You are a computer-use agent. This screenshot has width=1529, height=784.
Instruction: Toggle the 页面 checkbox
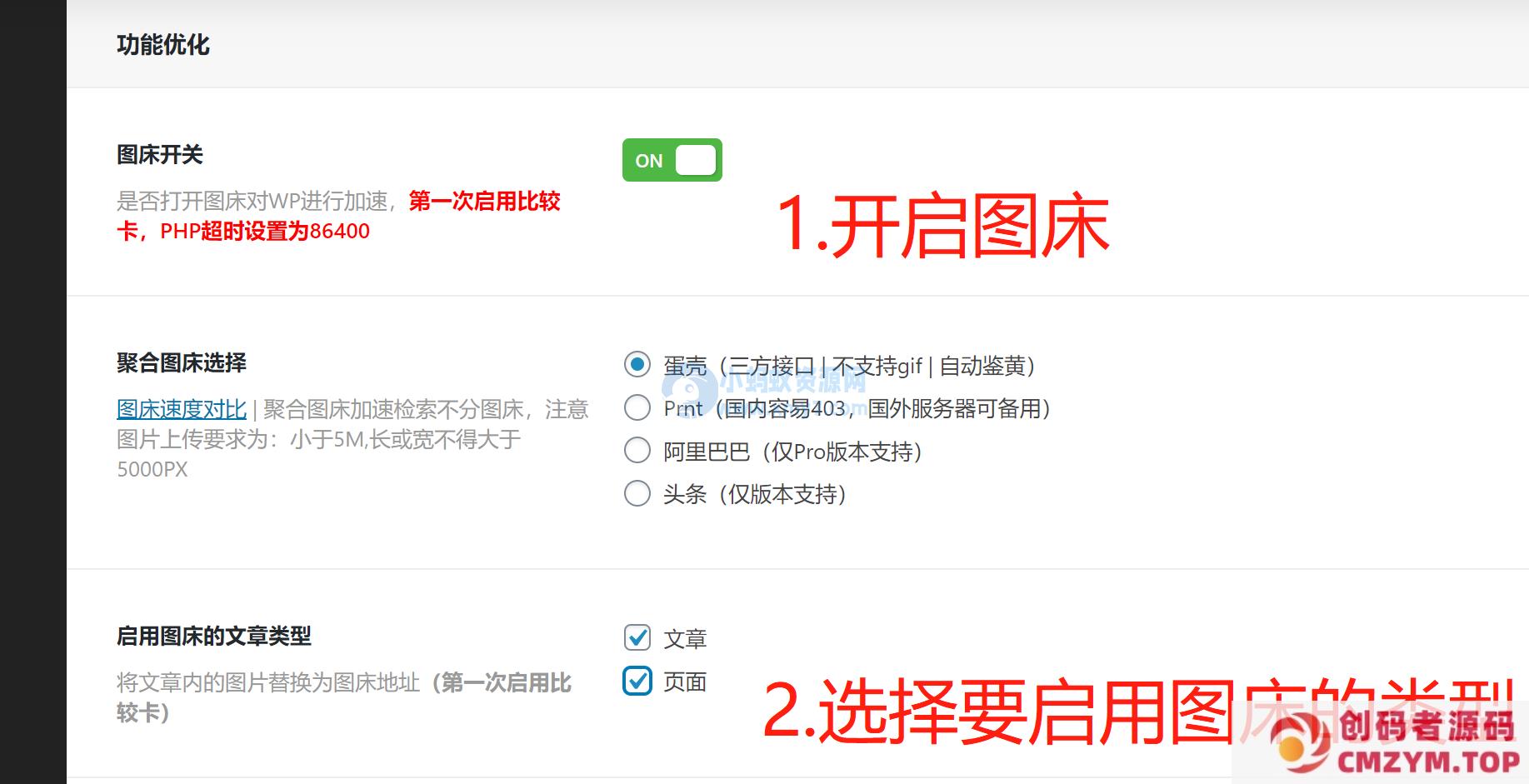637,682
